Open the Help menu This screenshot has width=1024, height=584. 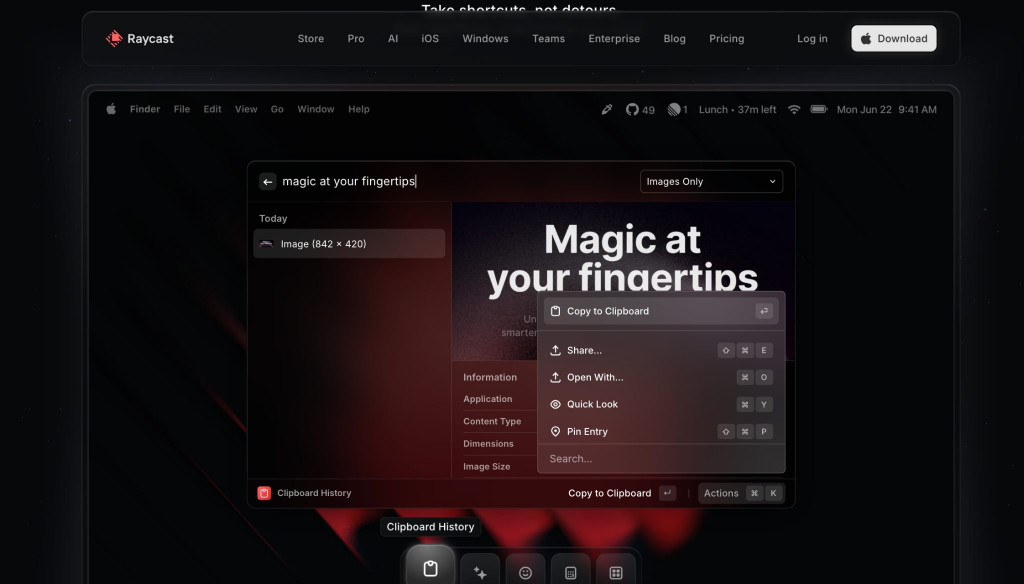click(359, 109)
